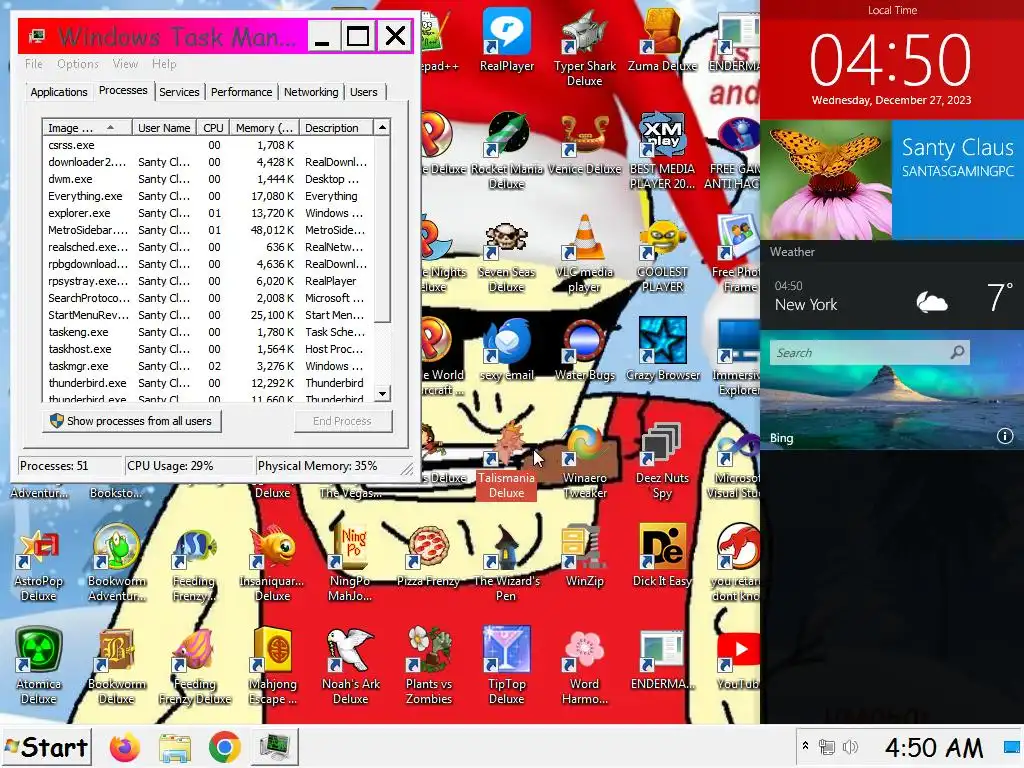
Task: Launch Pizza Frenzy from the desktop
Action: [x=428, y=556]
